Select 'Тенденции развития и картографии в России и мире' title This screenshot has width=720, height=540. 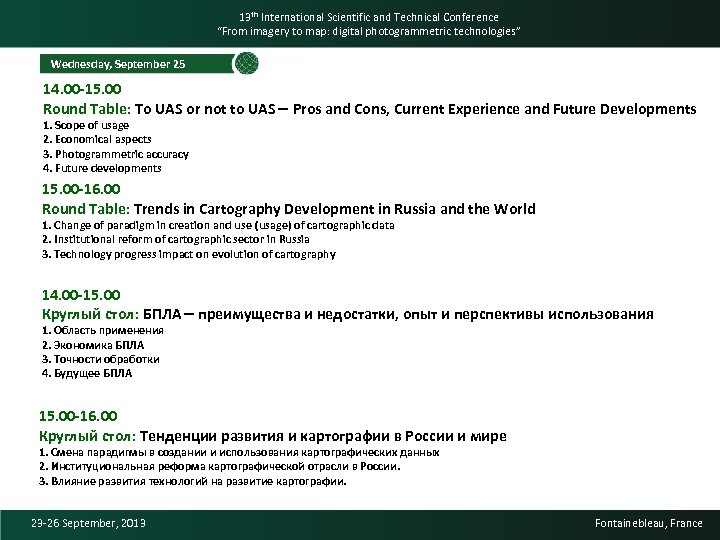click(323, 436)
